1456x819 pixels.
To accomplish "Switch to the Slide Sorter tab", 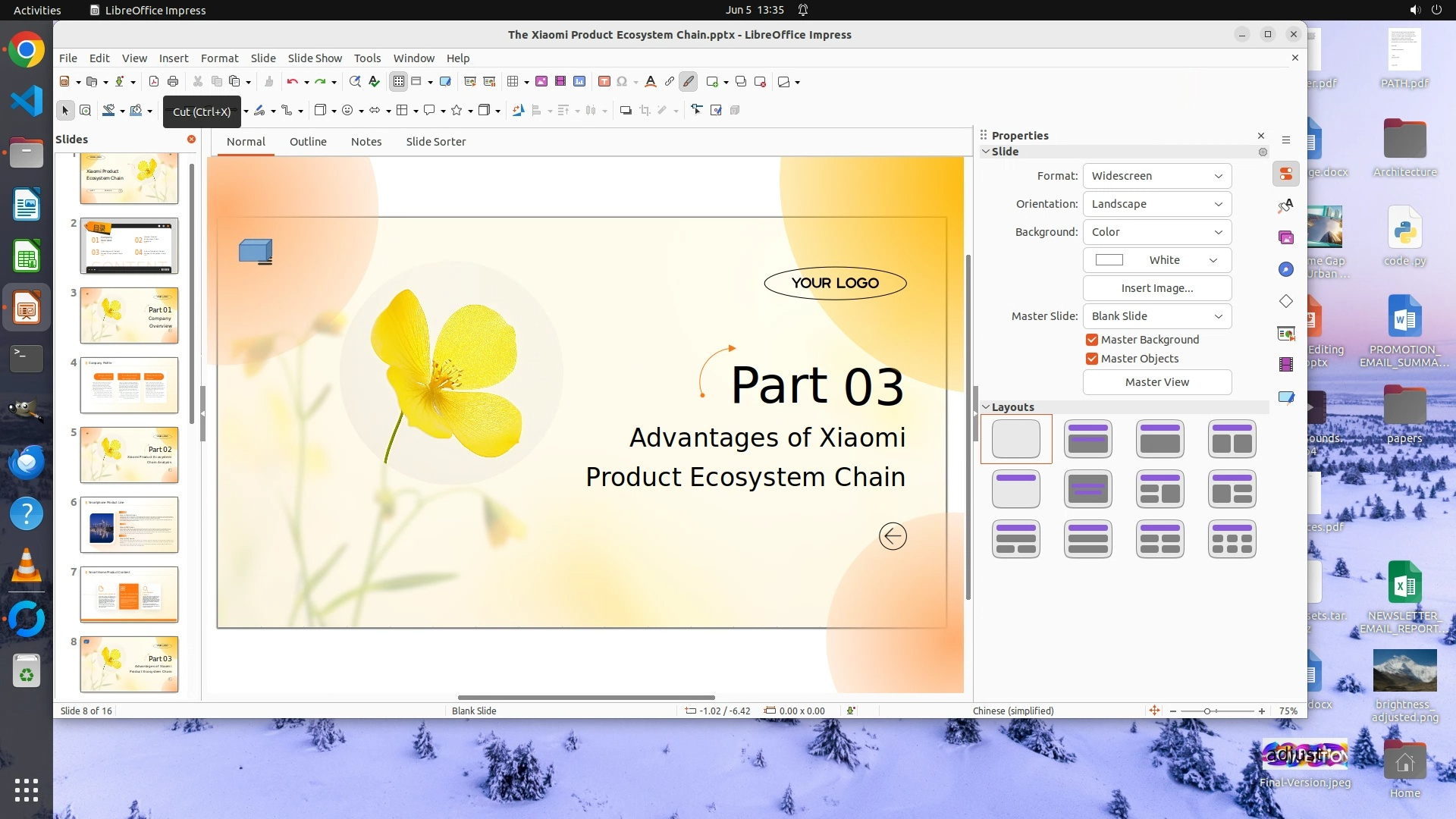I will [435, 142].
